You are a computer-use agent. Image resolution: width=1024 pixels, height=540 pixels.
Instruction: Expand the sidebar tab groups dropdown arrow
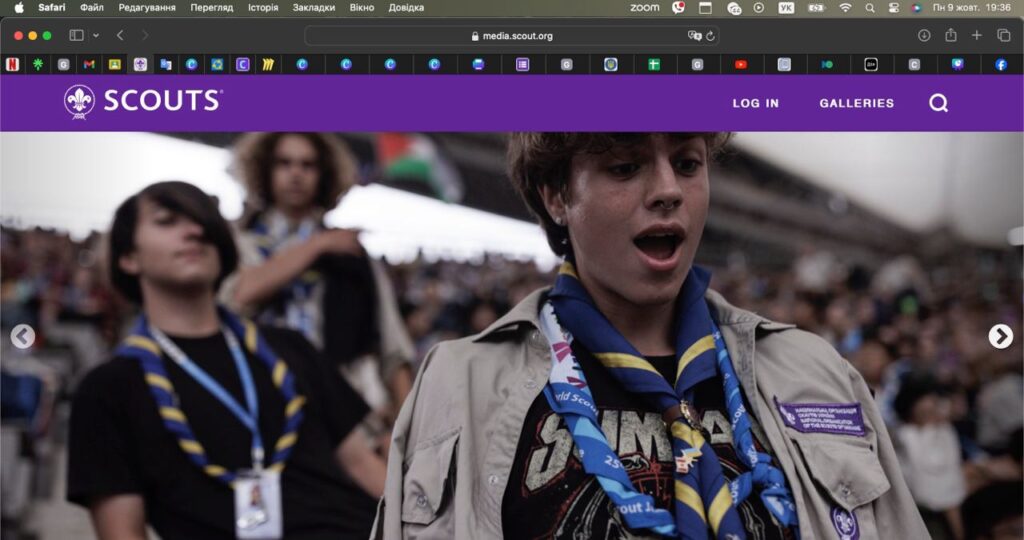coord(96,35)
